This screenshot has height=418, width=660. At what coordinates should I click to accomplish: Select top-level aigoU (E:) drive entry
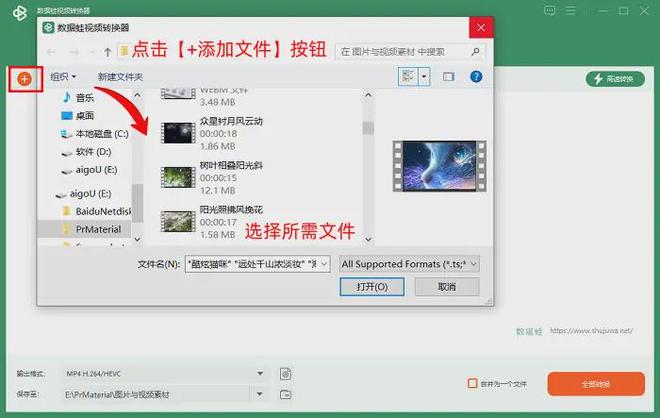(x=83, y=194)
